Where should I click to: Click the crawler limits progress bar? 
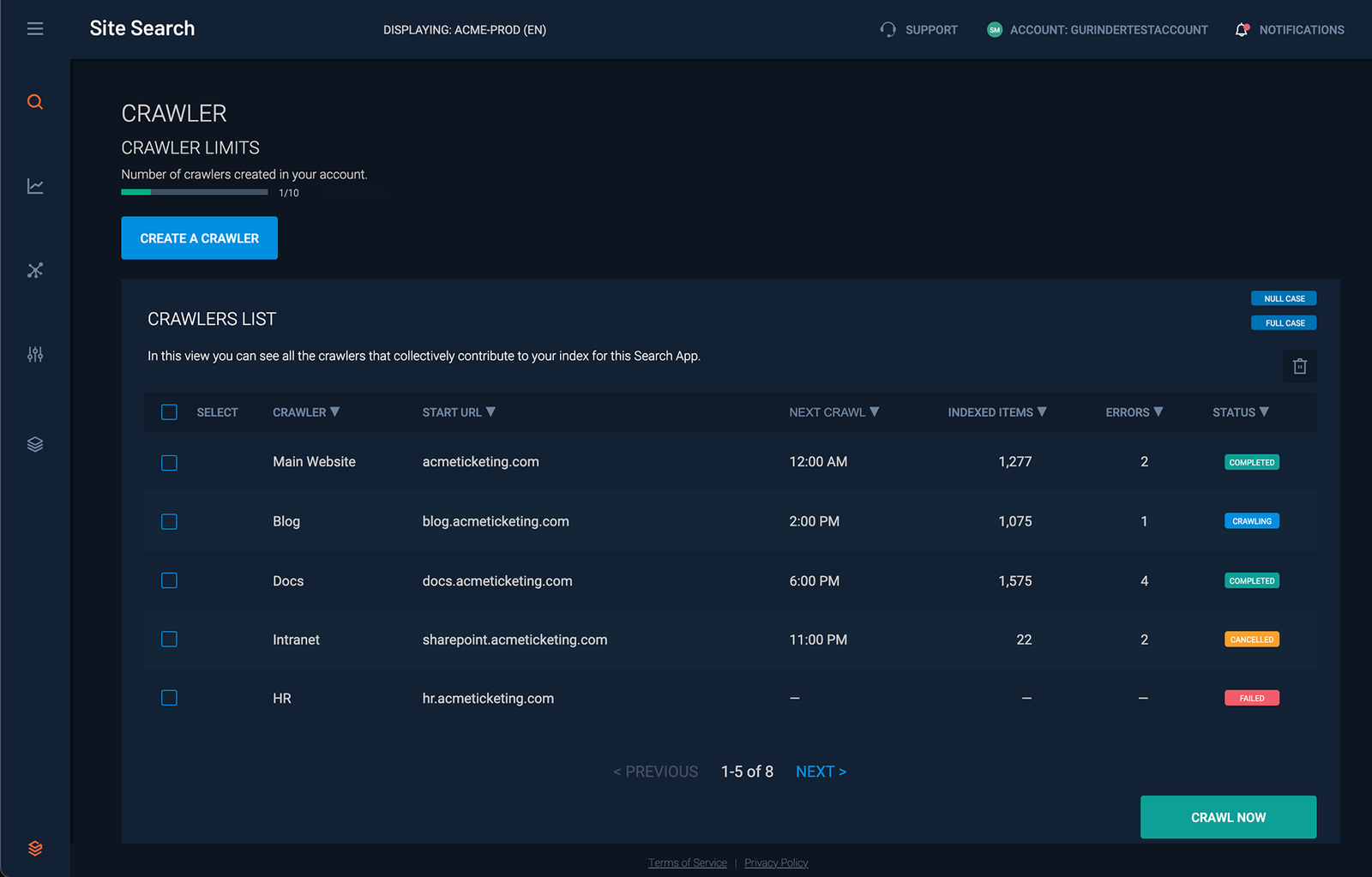195,192
